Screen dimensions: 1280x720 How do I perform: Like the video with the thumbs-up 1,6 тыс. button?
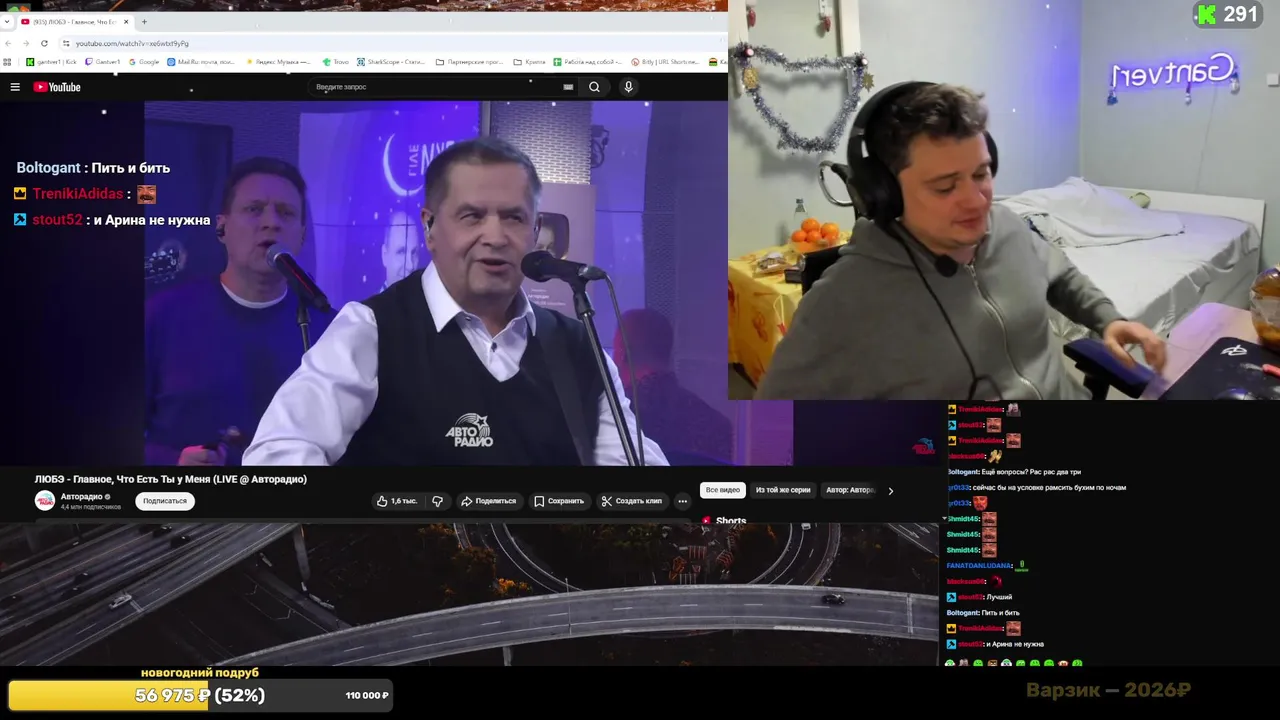[397, 501]
